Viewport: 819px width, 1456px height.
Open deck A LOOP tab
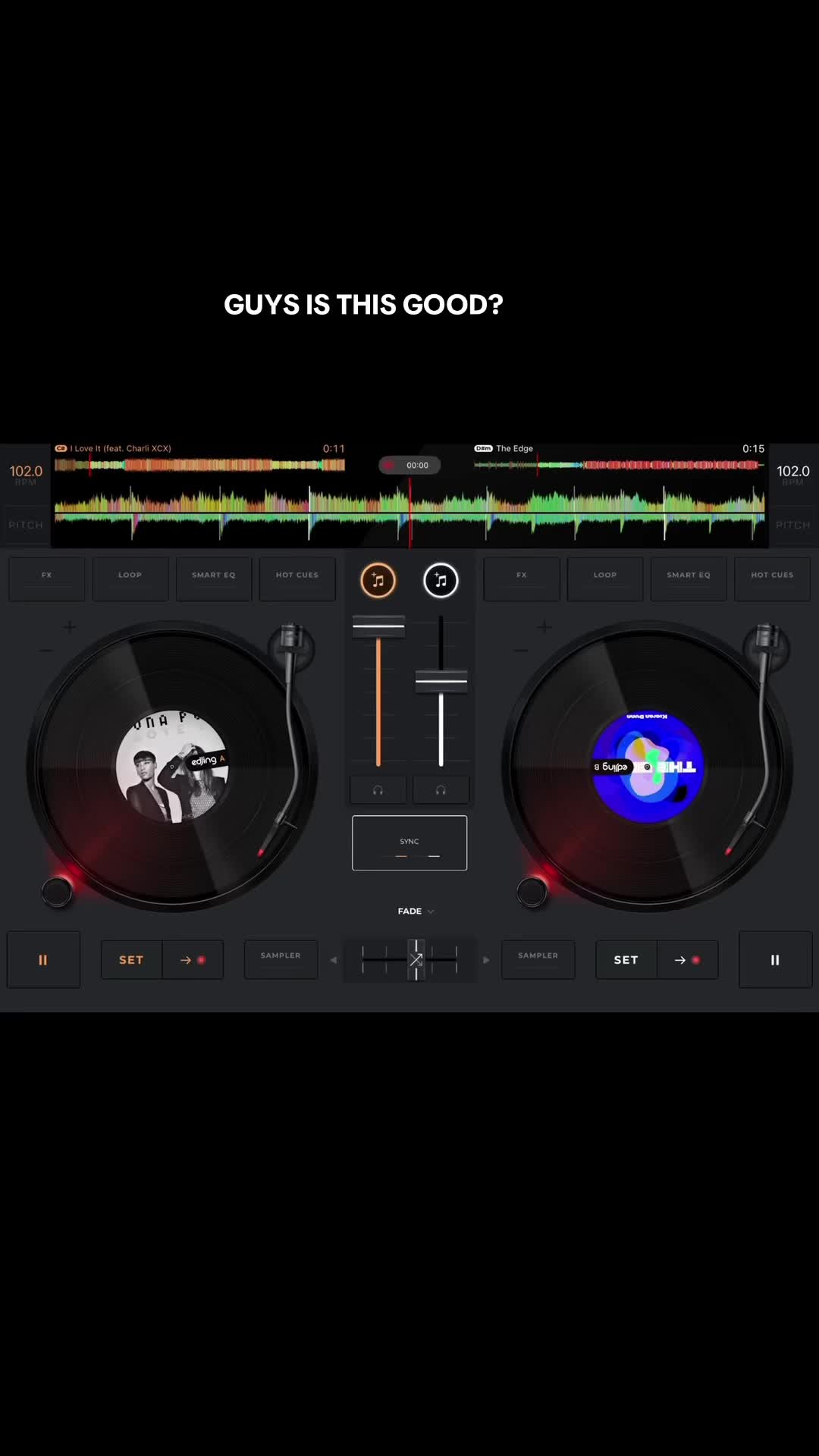coord(130,579)
